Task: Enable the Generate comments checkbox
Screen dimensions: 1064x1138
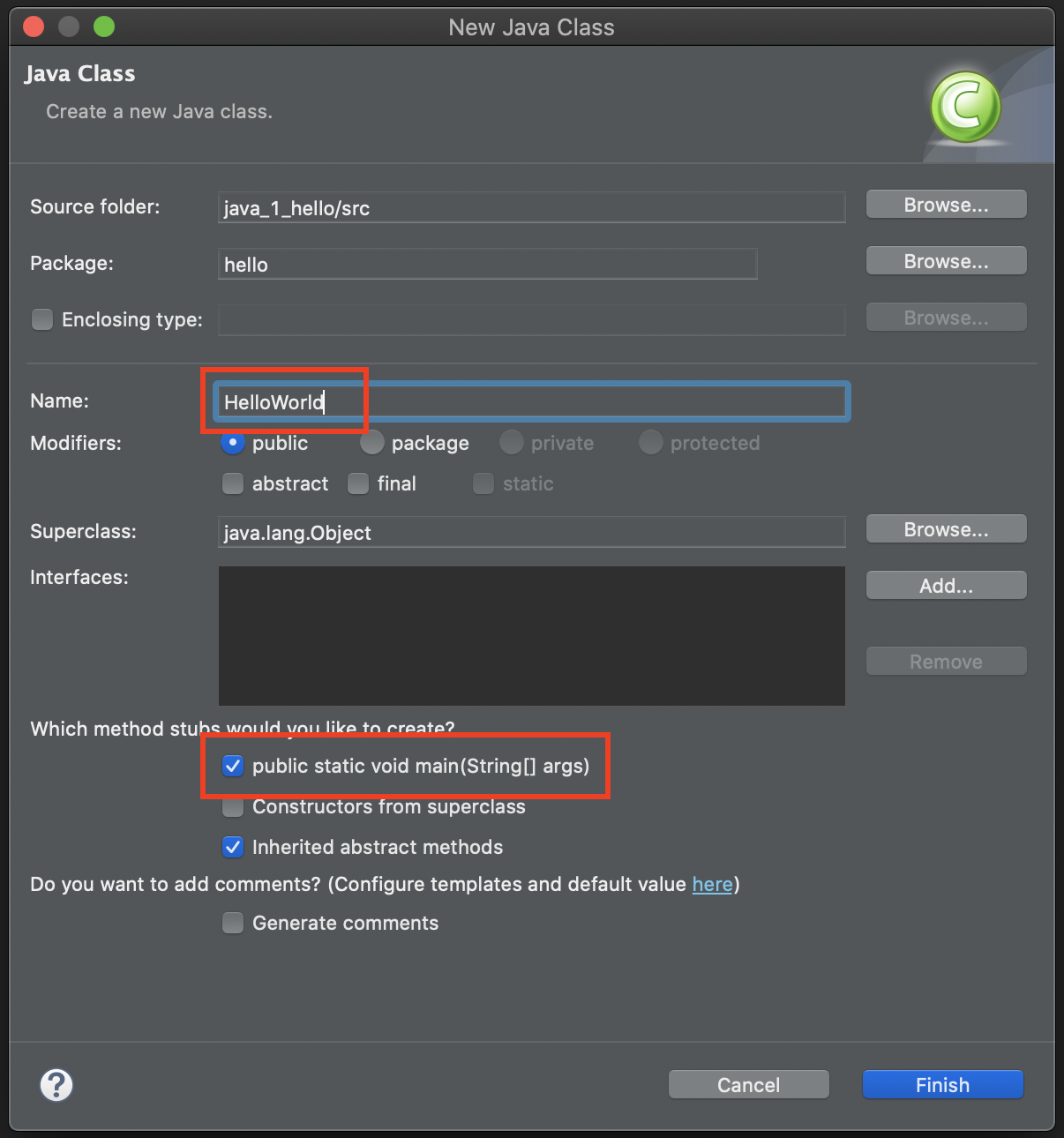Action: (x=233, y=923)
